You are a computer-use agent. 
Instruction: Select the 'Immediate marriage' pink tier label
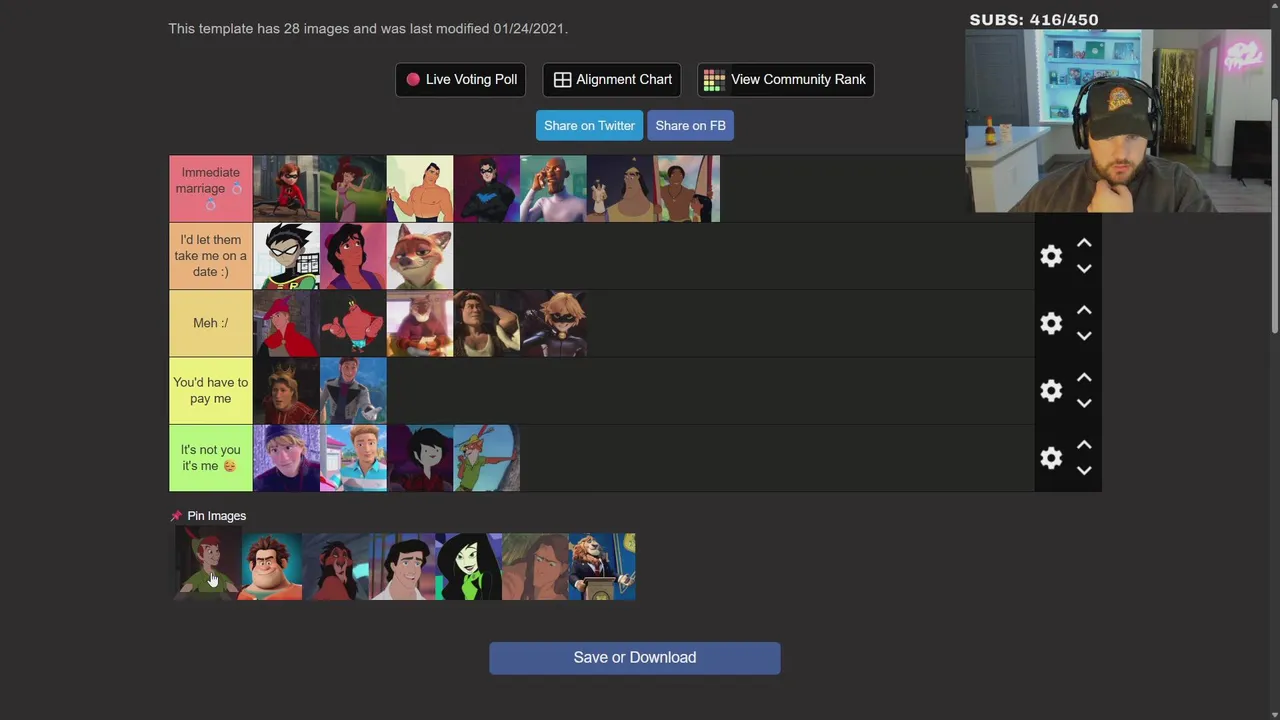tap(211, 189)
